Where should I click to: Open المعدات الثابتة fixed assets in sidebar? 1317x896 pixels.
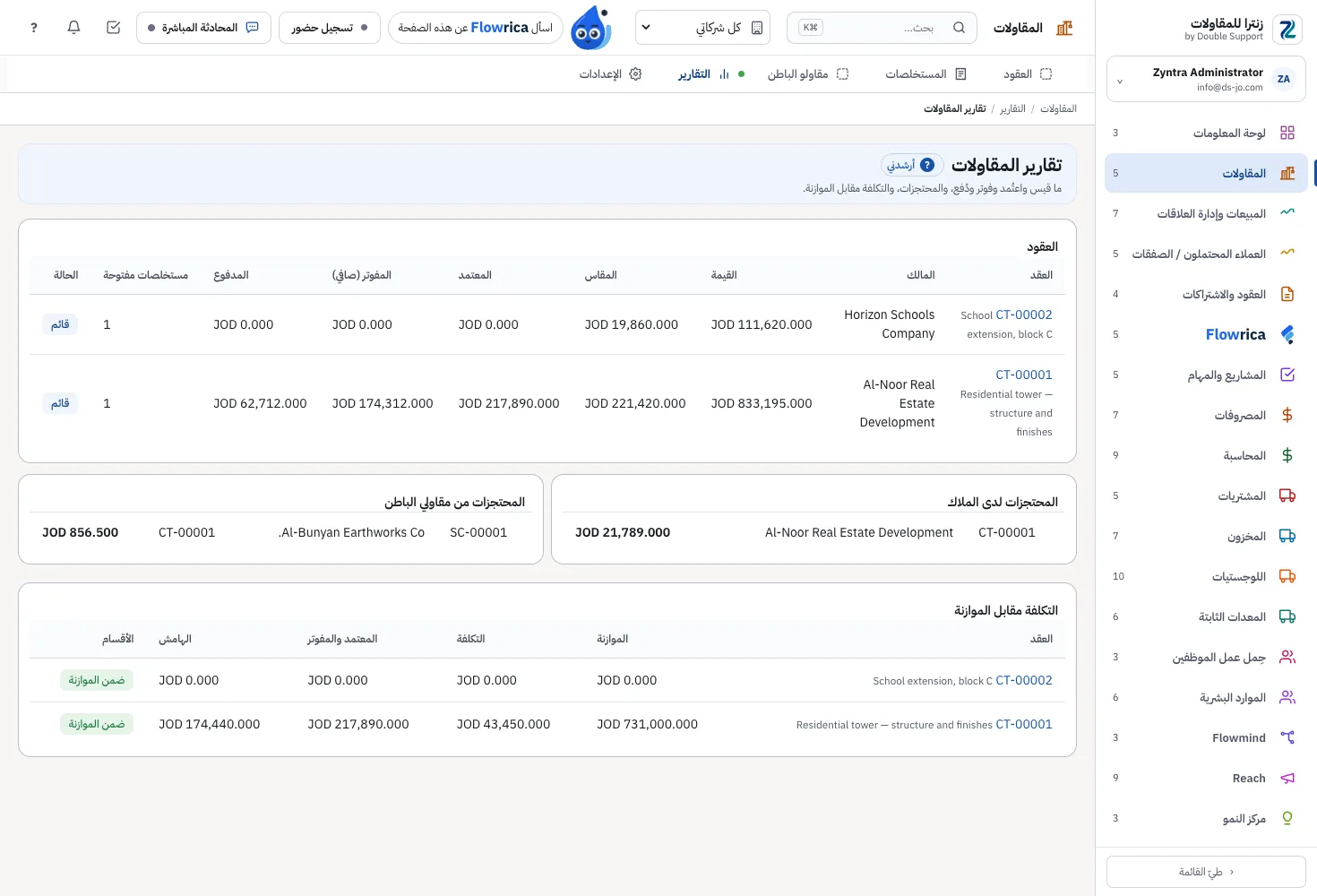[1206, 616]
